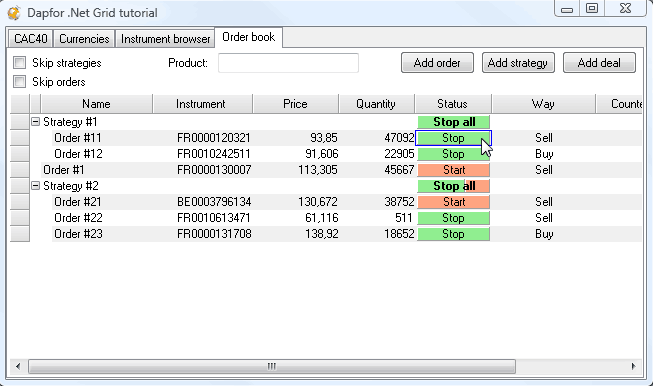Click the scrollbar right arrow
This screenshot has width=653, height=386.
tap(633, 366)
